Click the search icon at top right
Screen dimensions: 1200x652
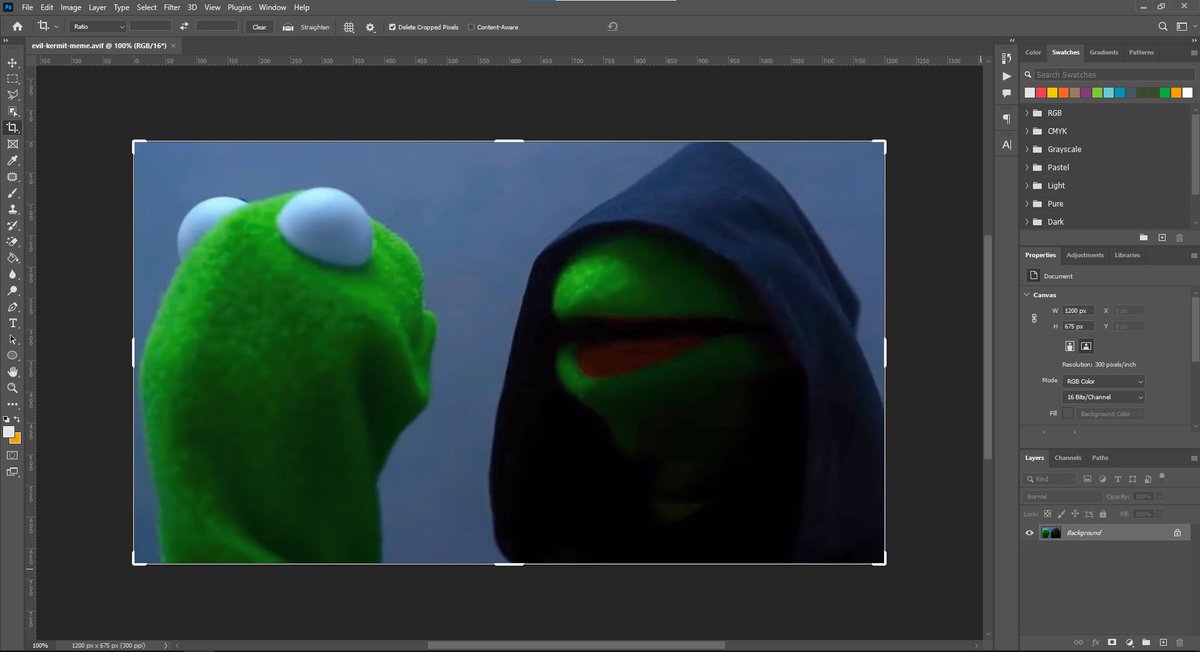(x=1163, y=26)
